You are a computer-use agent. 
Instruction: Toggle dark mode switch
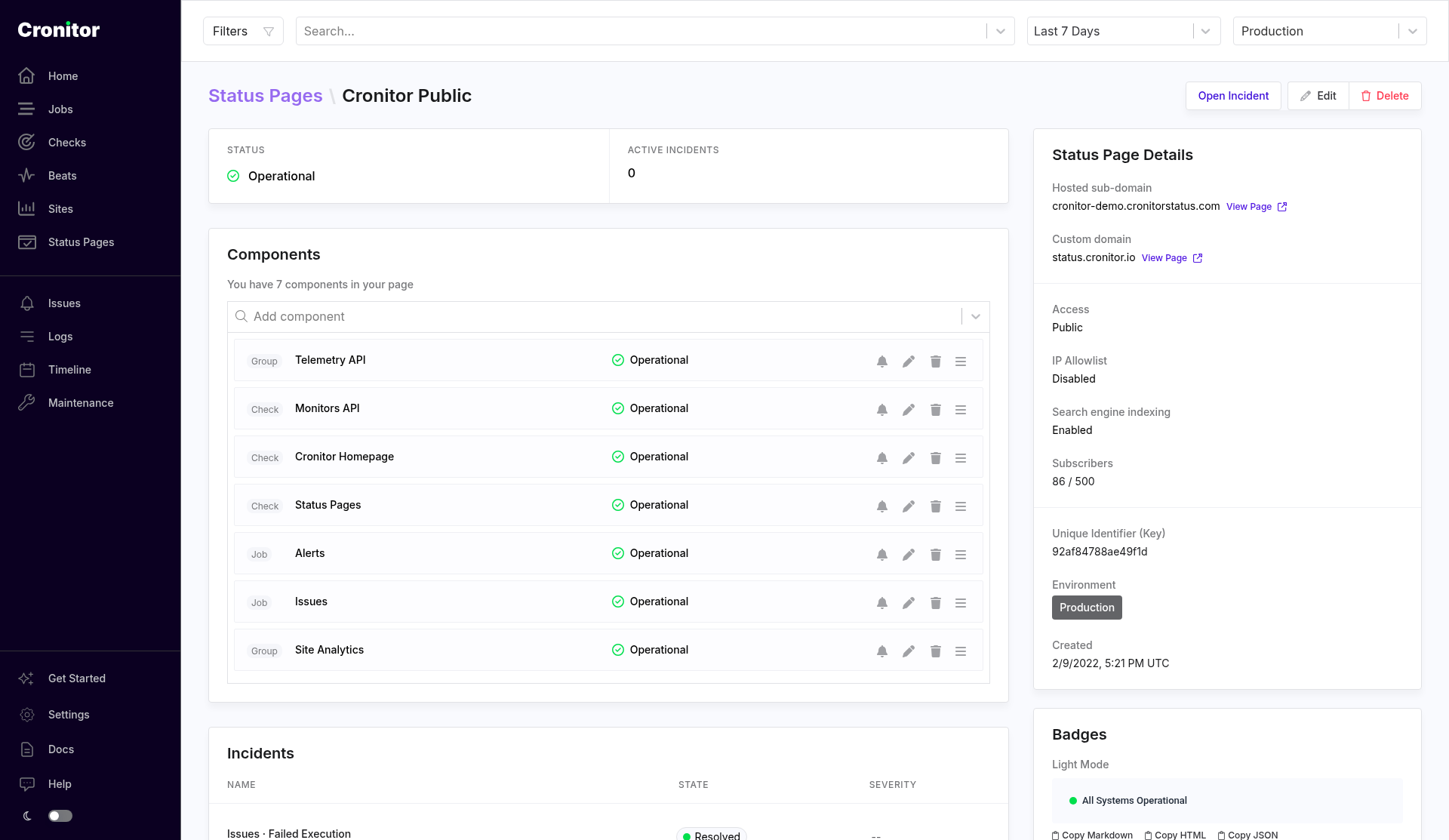pos(60,816)
